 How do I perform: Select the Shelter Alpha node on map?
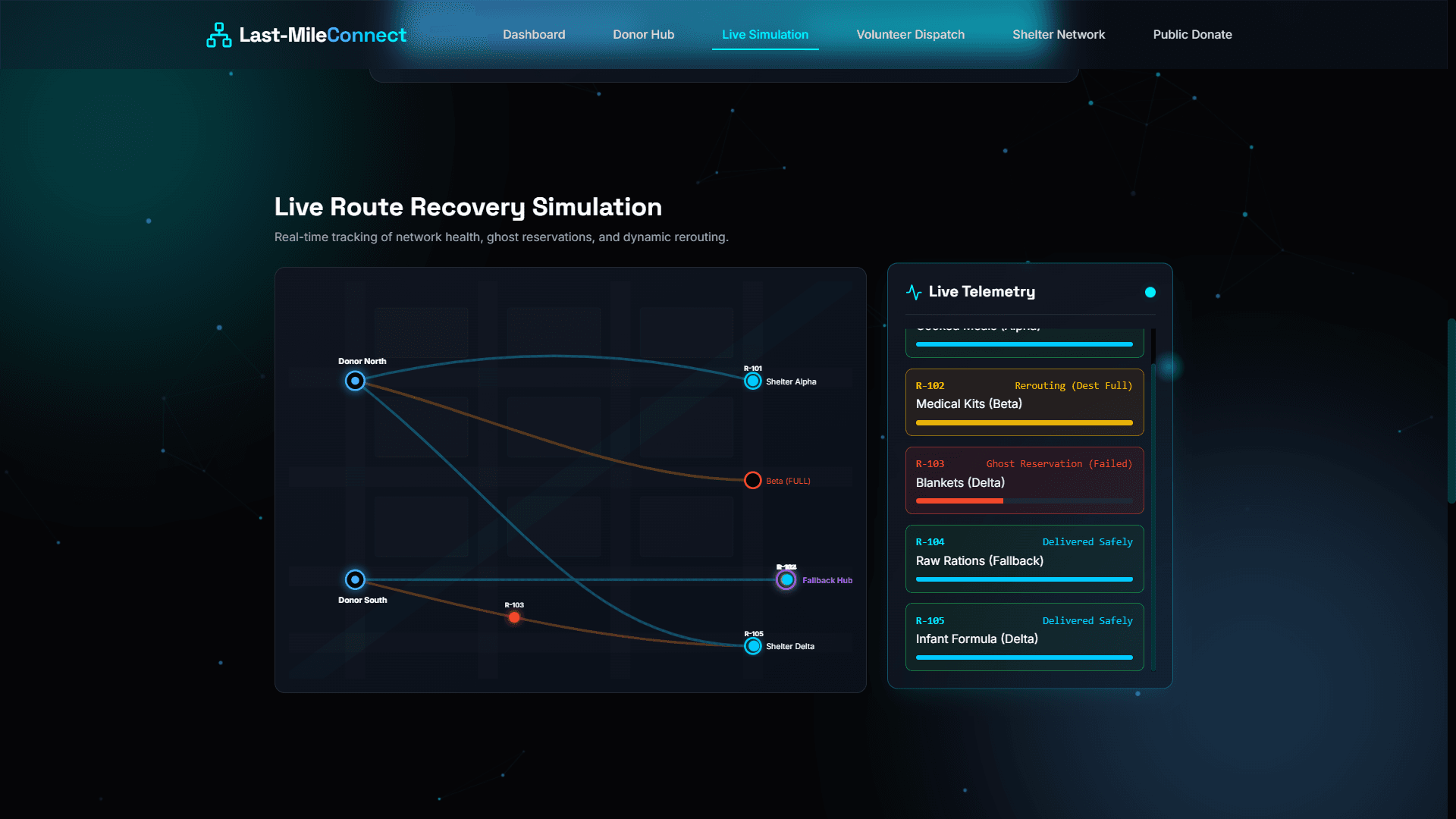coord(752,381)
